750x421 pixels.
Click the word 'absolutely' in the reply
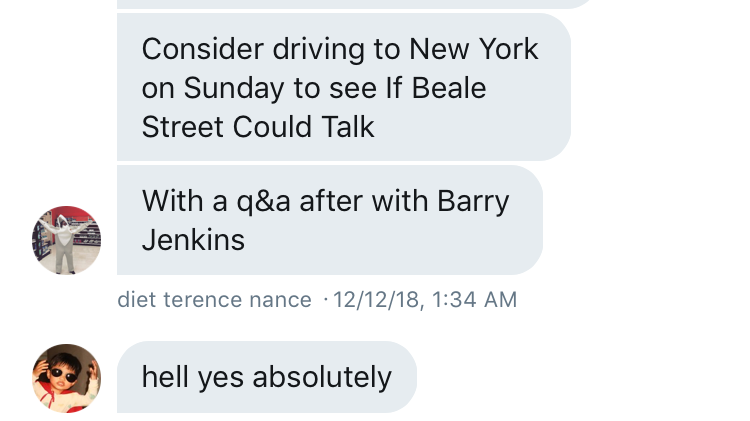(322, 377)
